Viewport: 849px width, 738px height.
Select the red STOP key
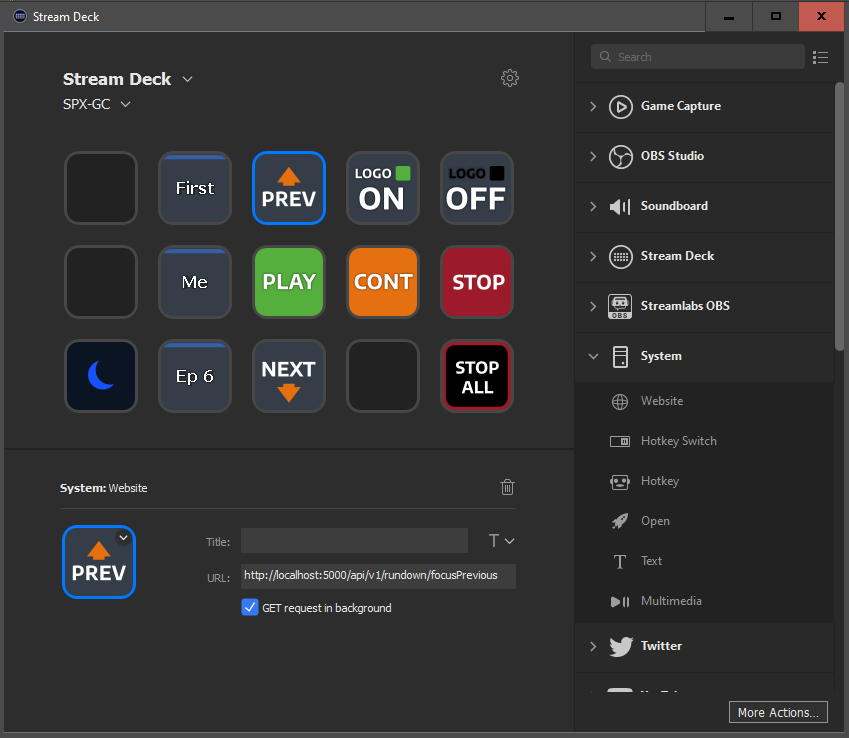[x=476, y=282]
